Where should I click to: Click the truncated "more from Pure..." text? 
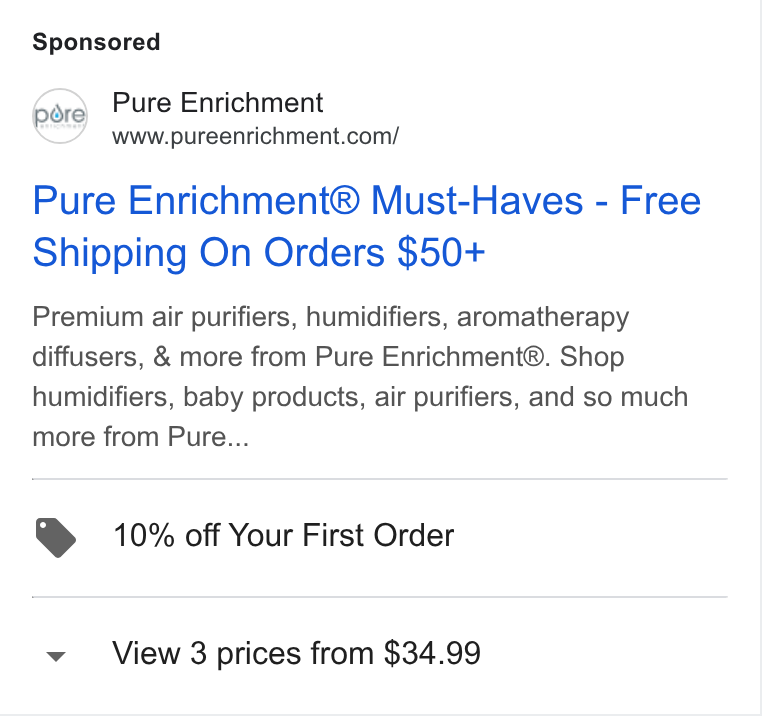click(140, 437)
